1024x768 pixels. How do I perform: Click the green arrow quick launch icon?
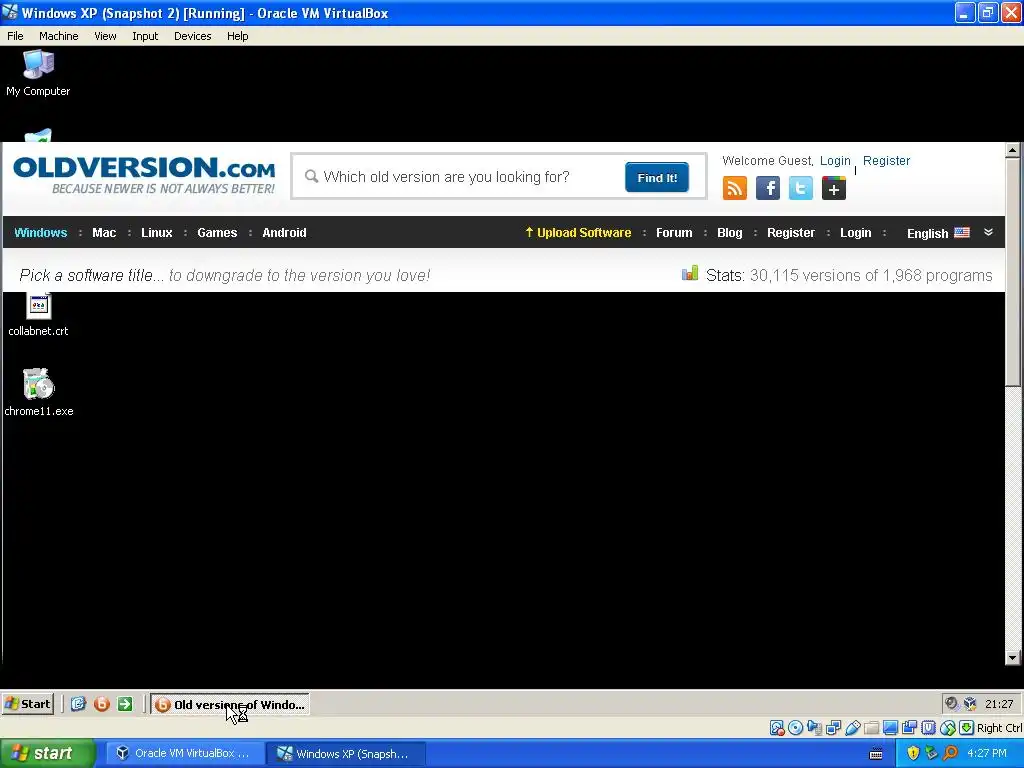[125, 704]
